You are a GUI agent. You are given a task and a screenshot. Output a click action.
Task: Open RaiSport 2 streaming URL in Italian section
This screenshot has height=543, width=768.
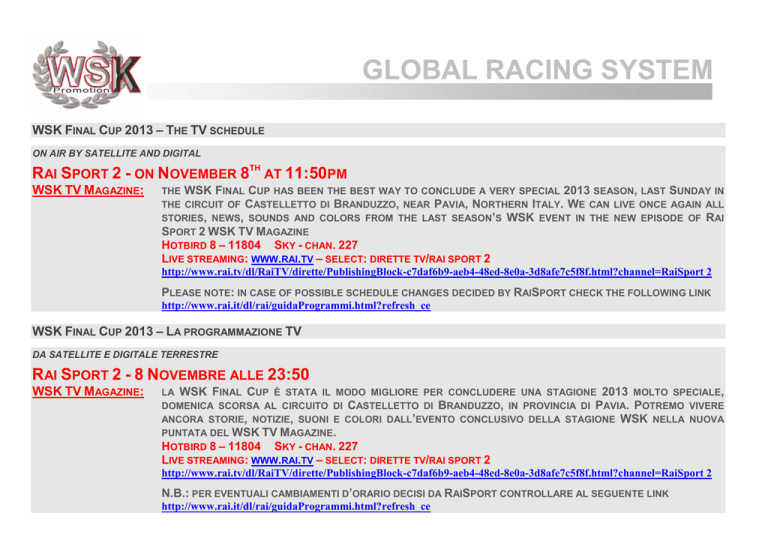[436, 473]
